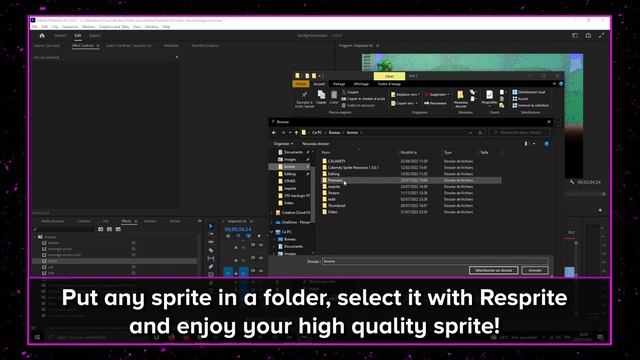Open Premiere Workspaces icon at top right
Image resolution: width=640 pixels, height=360 pixels.
click(575, 36)
